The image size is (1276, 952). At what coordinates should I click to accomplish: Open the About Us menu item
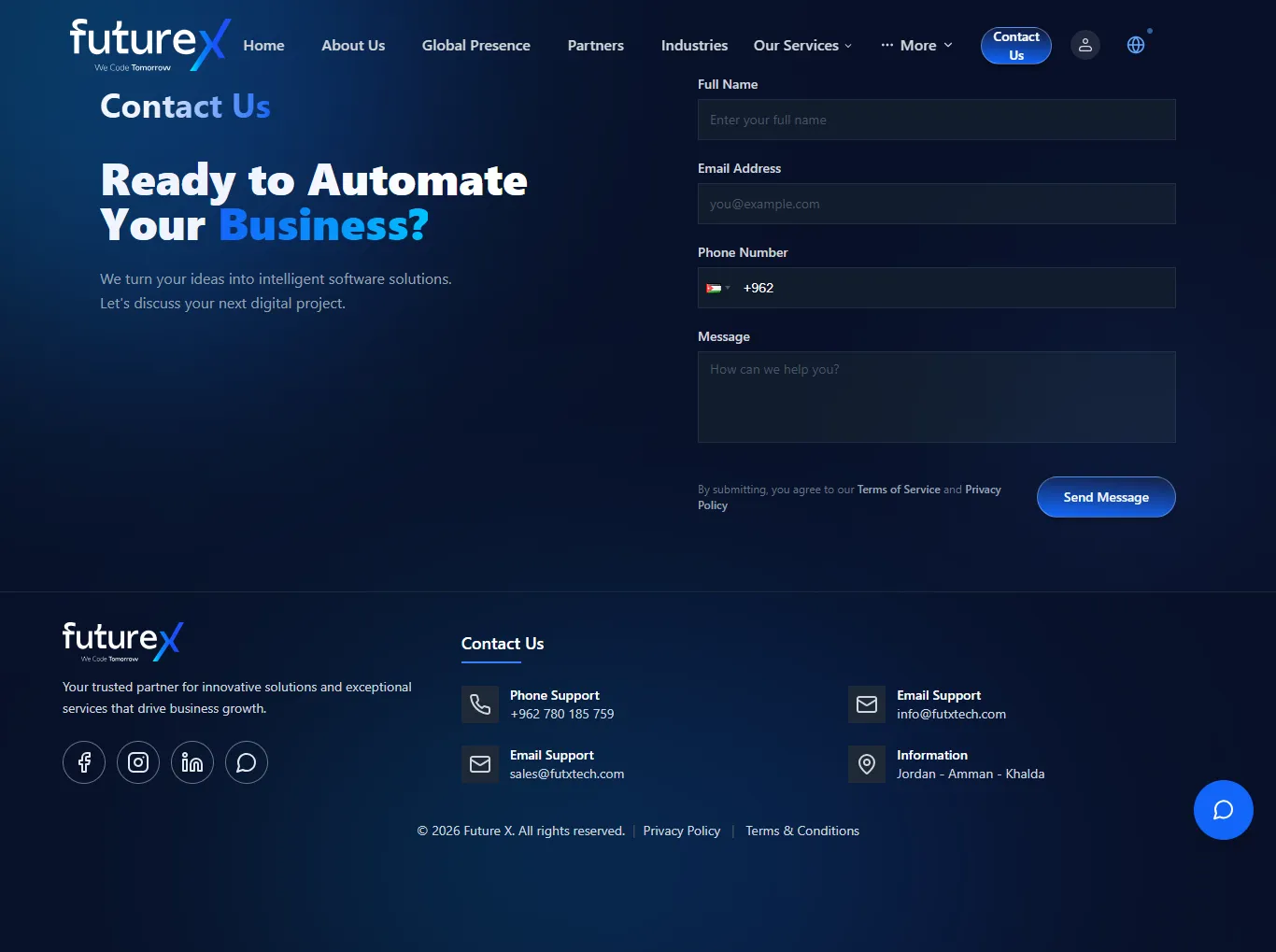(x=353, y=45)
